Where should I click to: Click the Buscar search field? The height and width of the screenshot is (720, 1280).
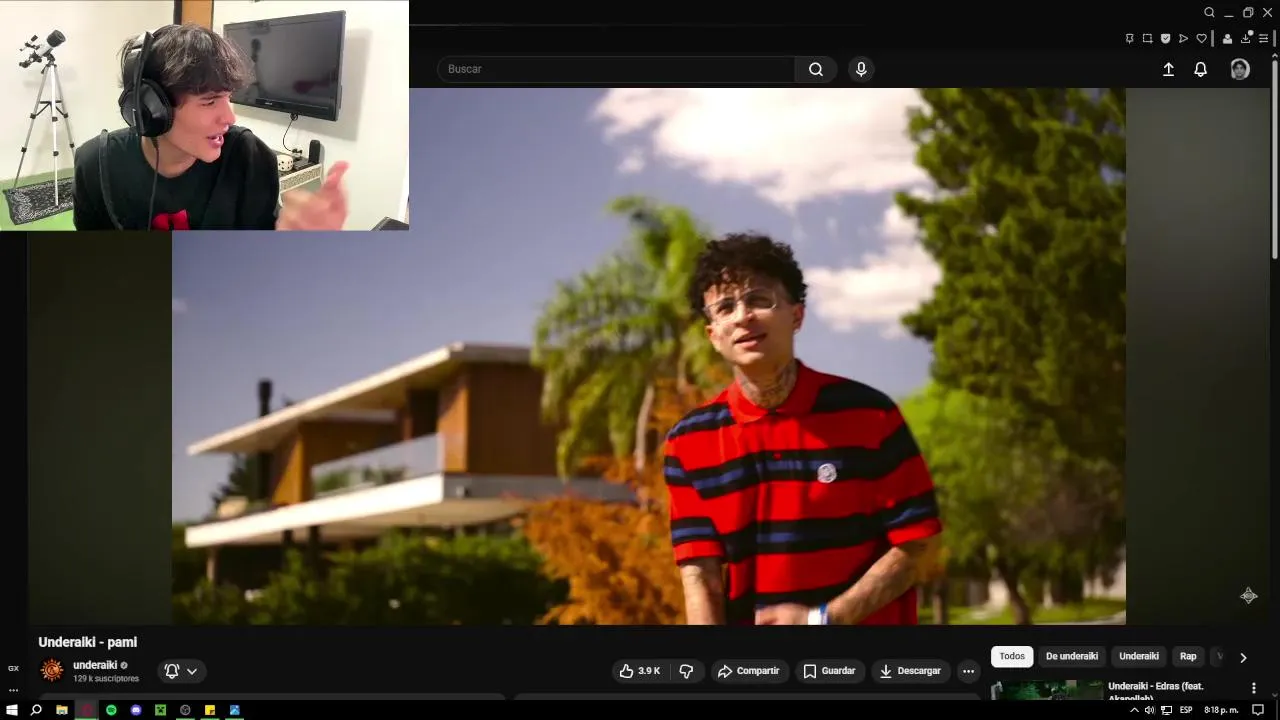(616, 69)
